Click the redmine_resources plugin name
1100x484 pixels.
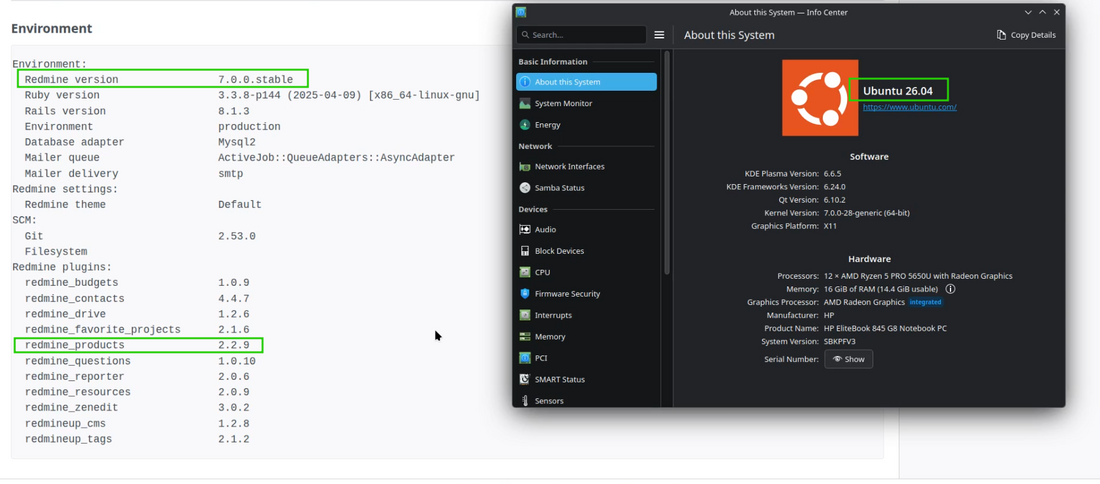coord(77,392)
